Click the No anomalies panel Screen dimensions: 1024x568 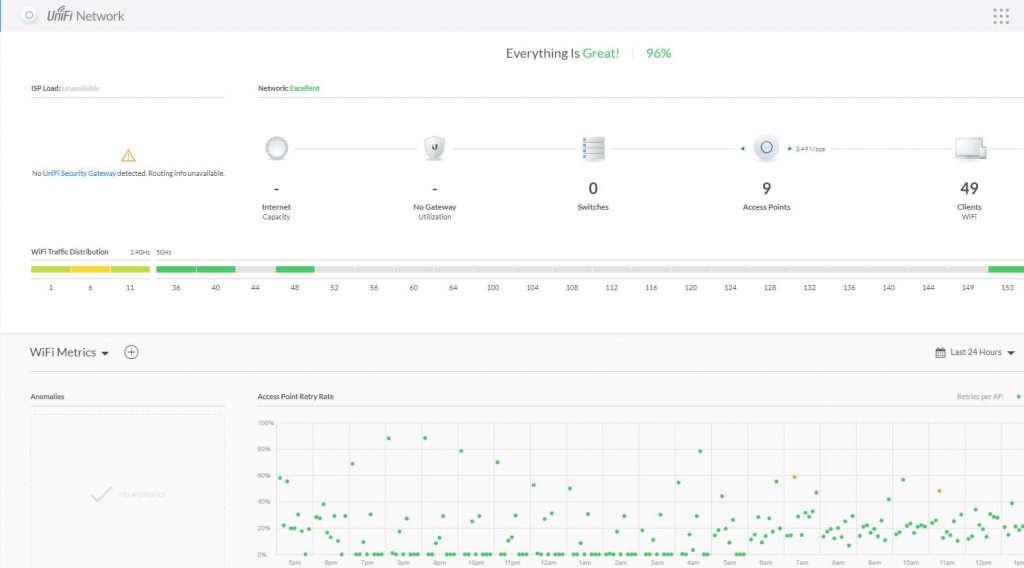click(x=127, y=492)
